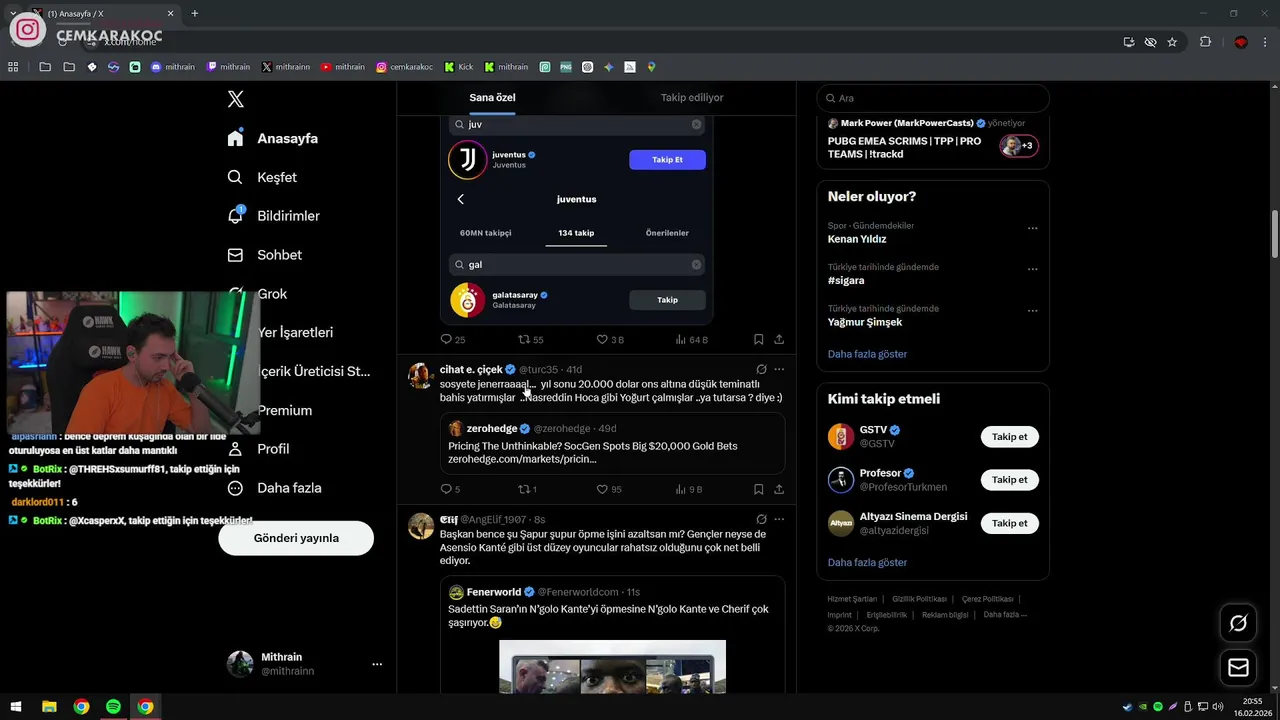Bookmark this page with the star
The width and height of the screenshot is (1280, 720).
(1172, 42)
